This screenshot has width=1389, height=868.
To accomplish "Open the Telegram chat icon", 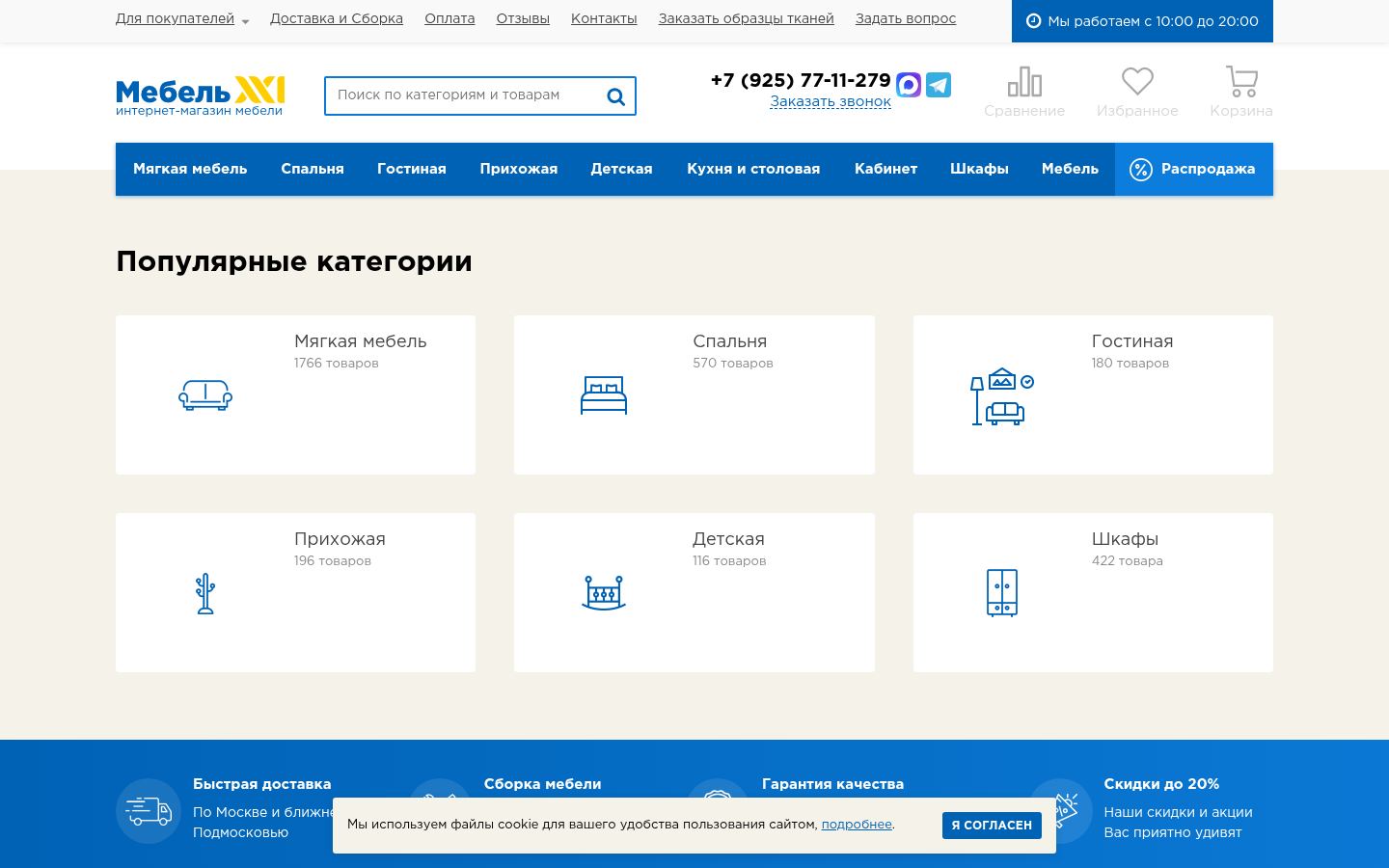I will pos(939,85).
